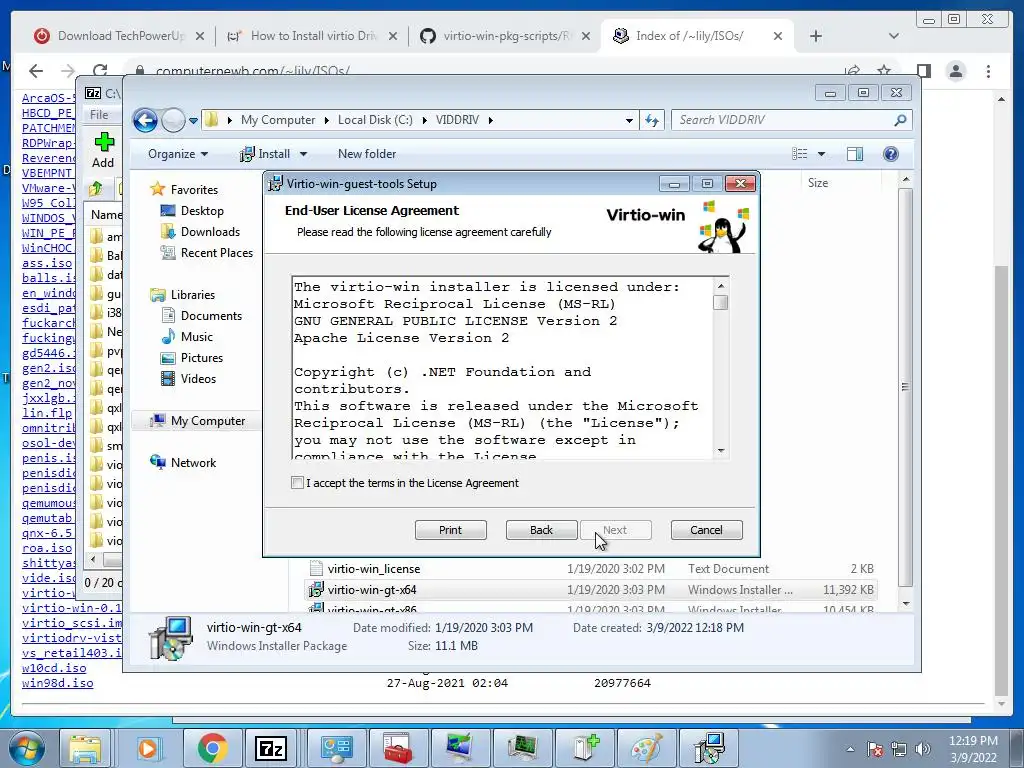Open the Organize menu
1024x768 pixels.
pyautogui.click(x=178, y=153)
